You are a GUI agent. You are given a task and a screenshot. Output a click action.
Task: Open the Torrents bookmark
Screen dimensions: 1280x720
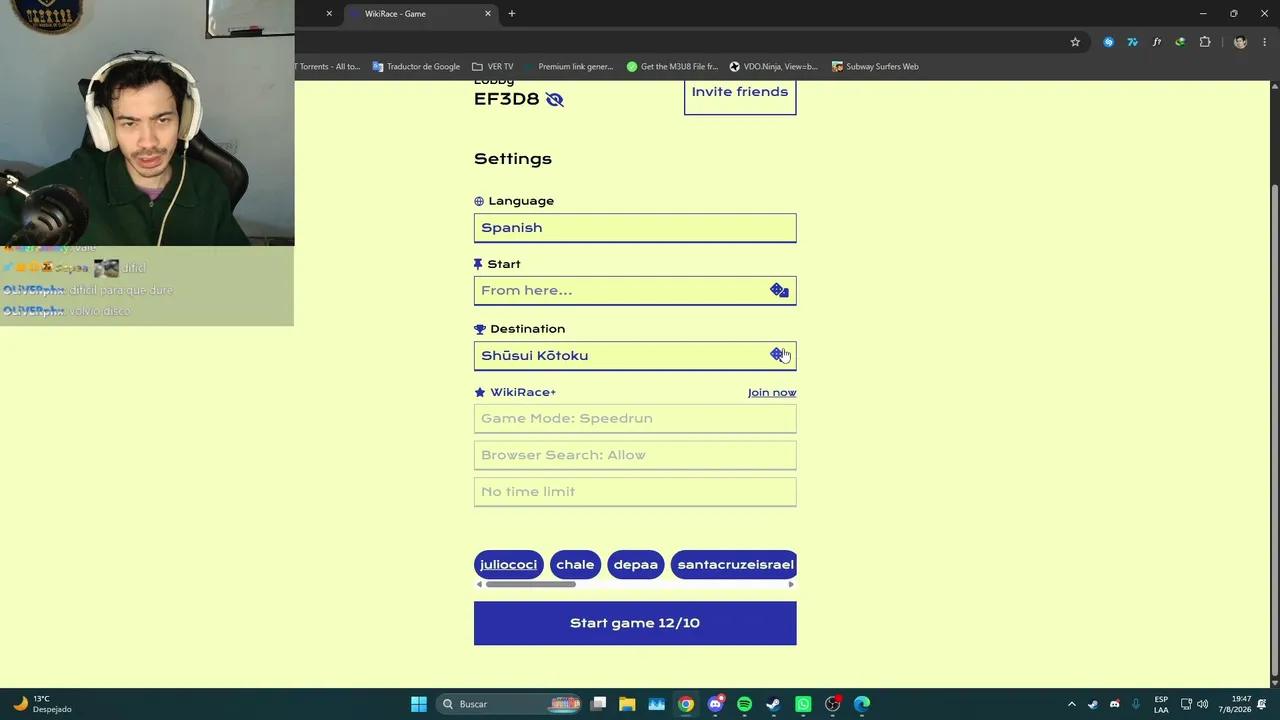(x=328, y=67)
